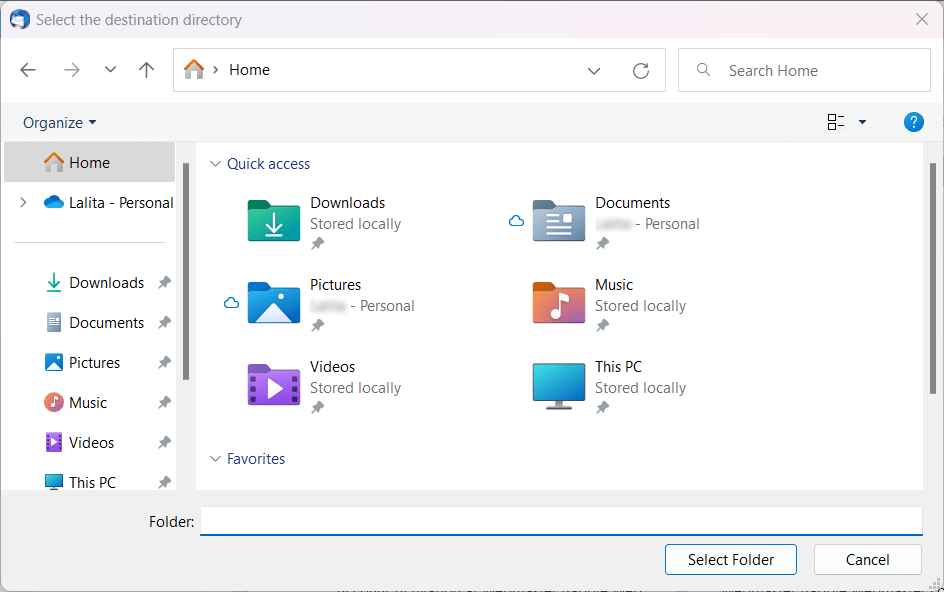Select Home in the navigation pane
Viewport: 944px width, 592px height.
click(89, 163)
